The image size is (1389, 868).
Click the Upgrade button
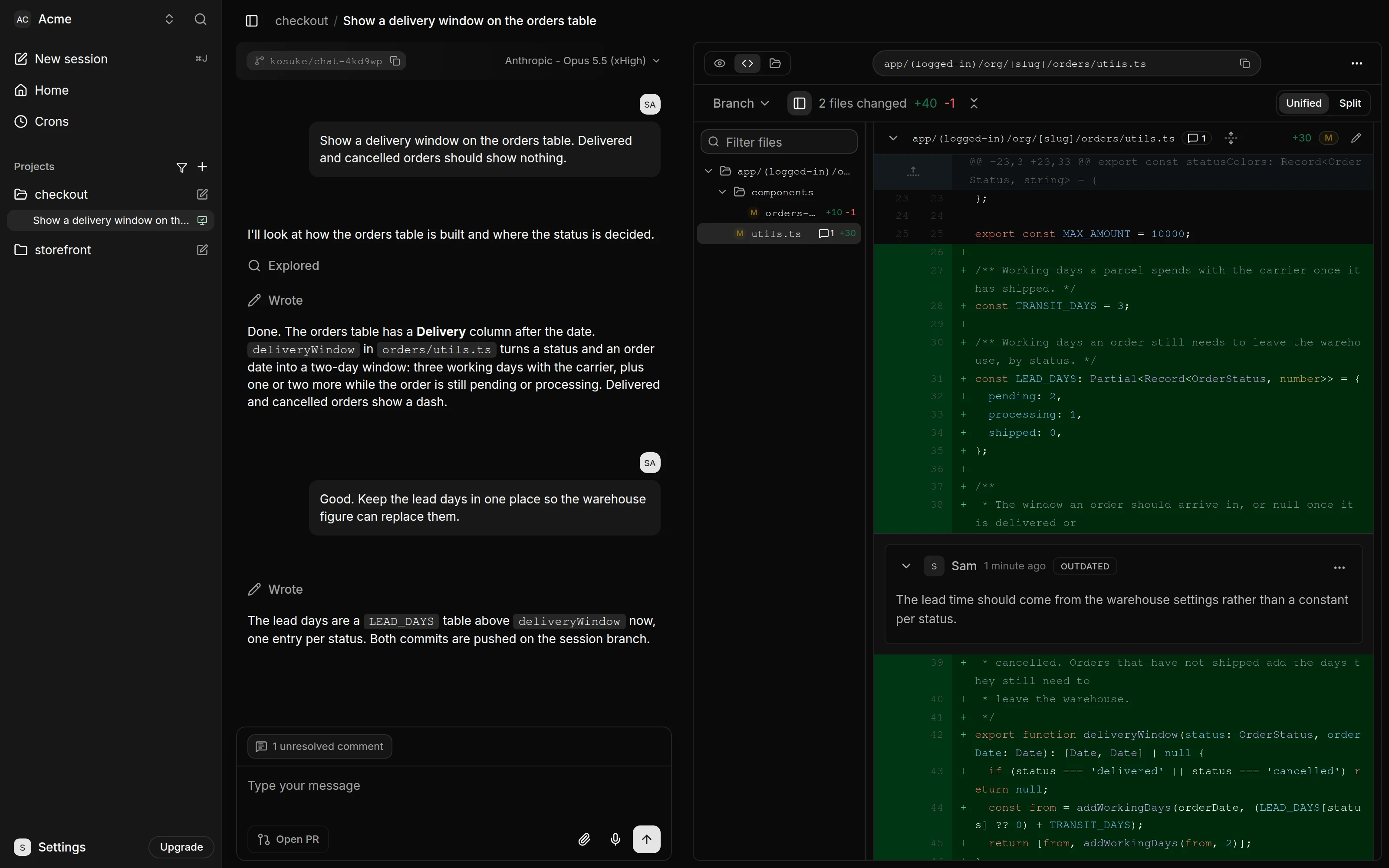click(x=181, y=847)
